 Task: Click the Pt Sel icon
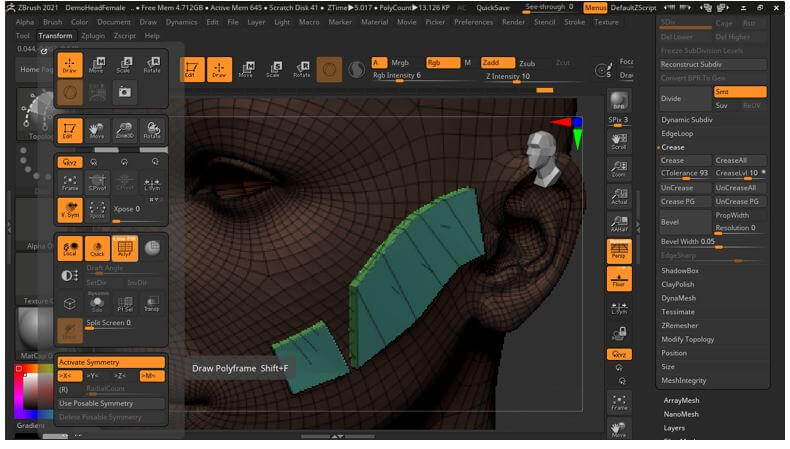[124, 303]
